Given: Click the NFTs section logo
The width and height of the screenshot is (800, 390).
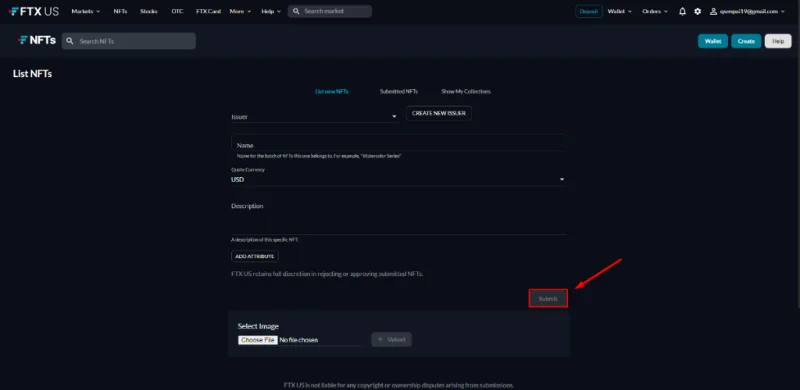Looking at the screenshot, I should click(x=37, y=40).
